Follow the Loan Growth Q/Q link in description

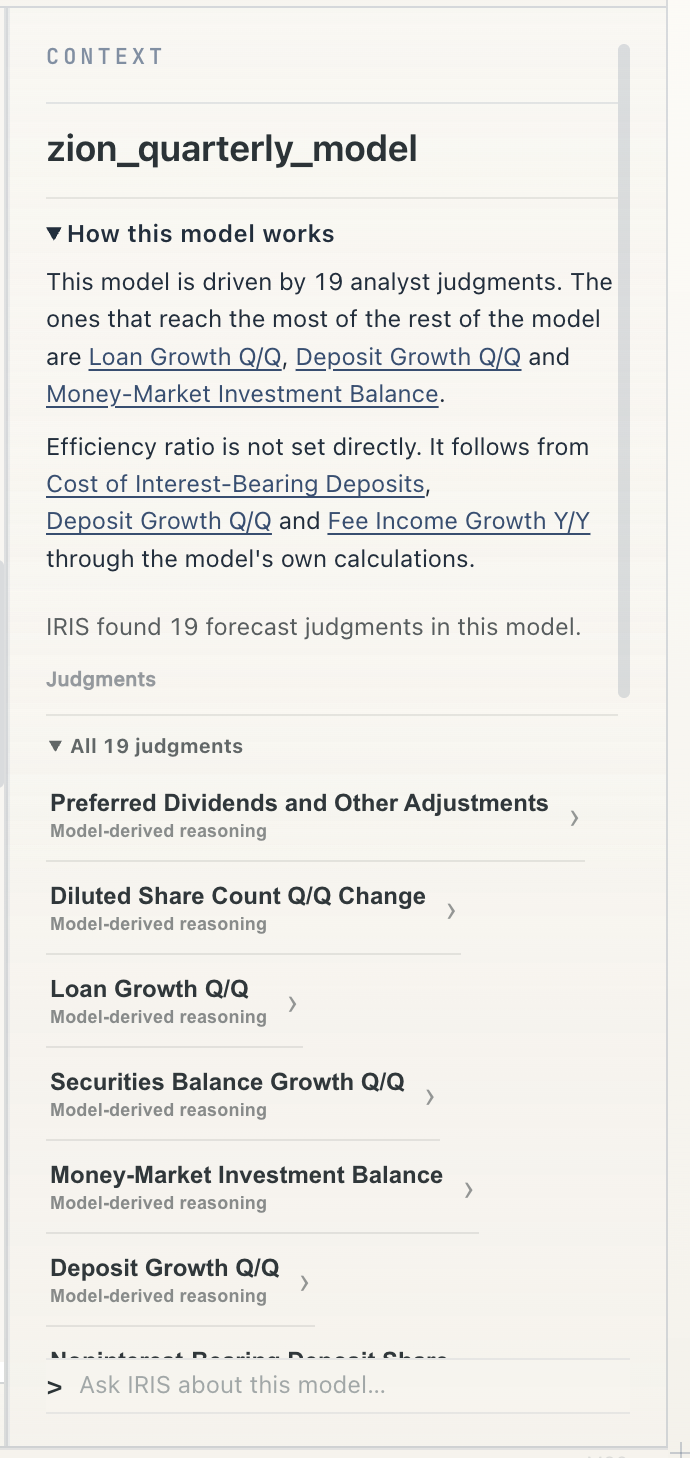(x=185, y=357)
